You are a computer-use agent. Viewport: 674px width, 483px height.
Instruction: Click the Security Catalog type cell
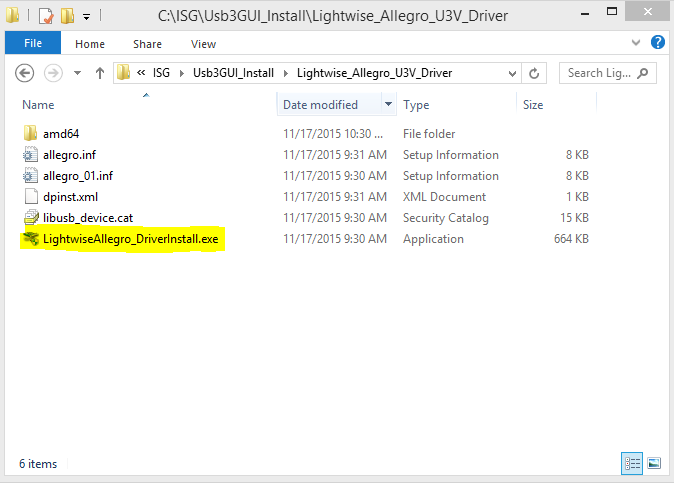[445, 218]
